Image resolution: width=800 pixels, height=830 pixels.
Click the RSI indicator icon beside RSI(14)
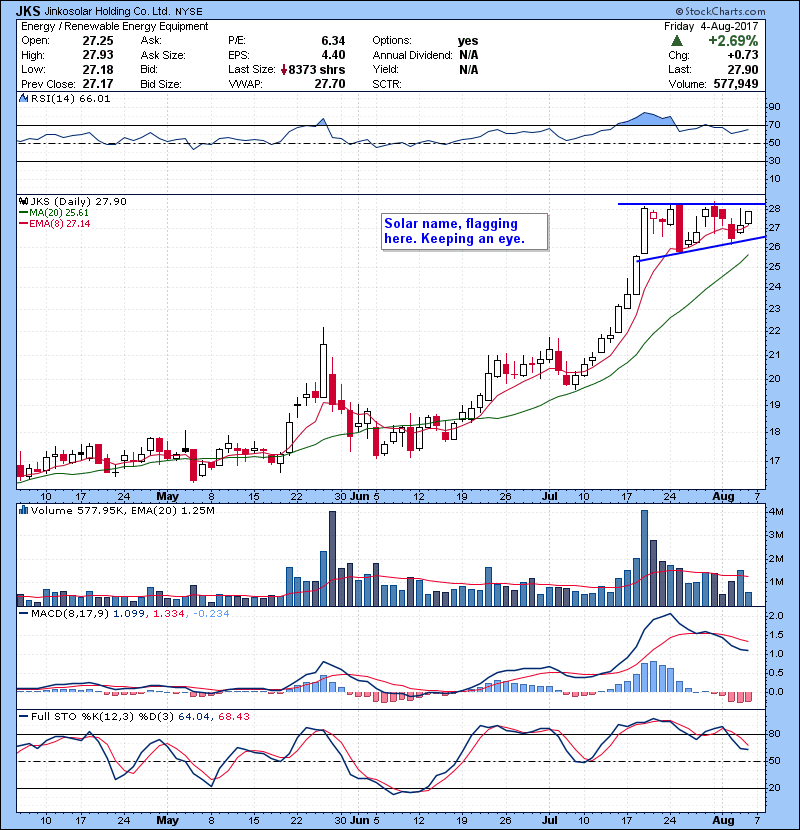[23, 98]
